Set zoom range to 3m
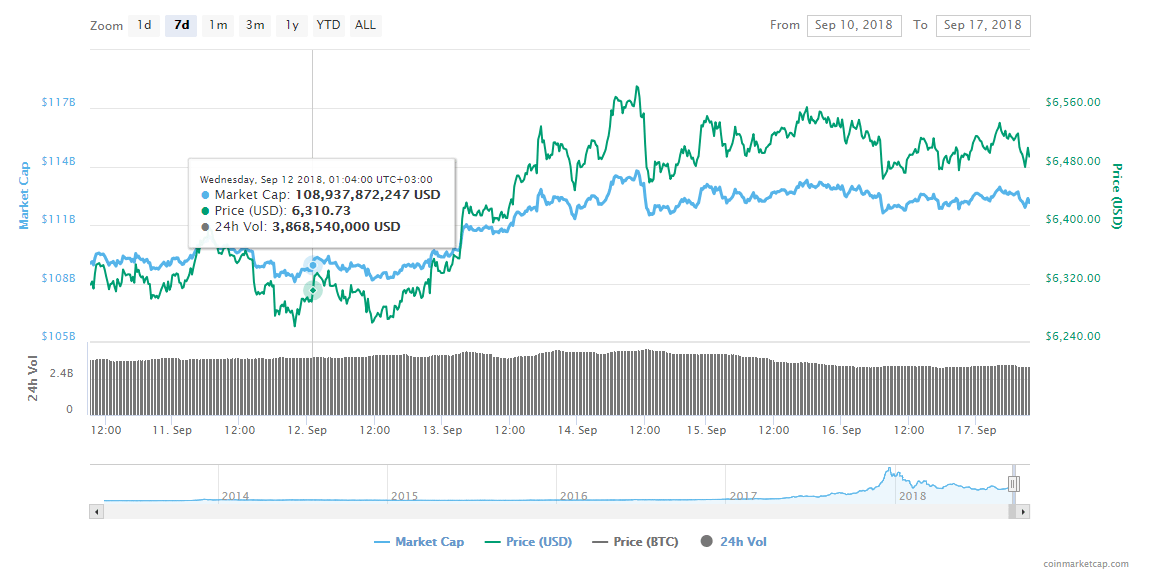Screen dimensions: 1175x587 click(x=255, y=25)
